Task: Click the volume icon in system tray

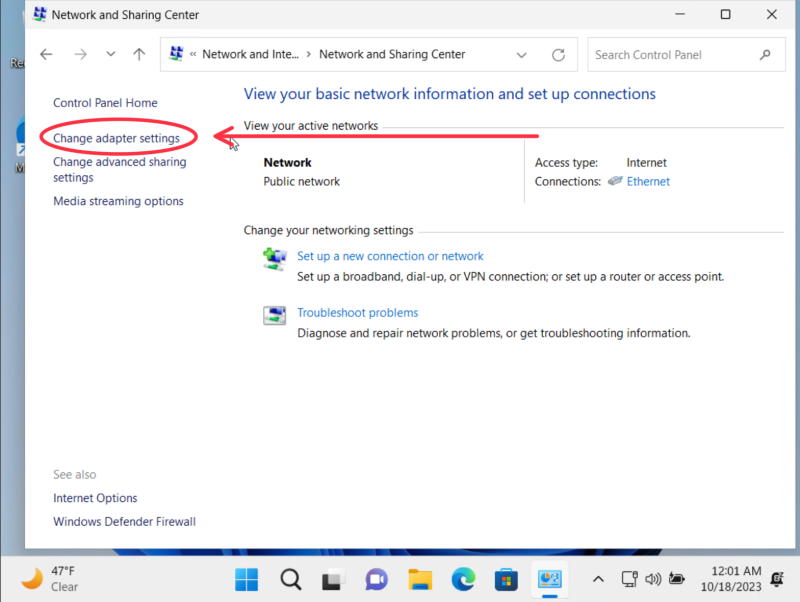Action: (x=653, y=579)
